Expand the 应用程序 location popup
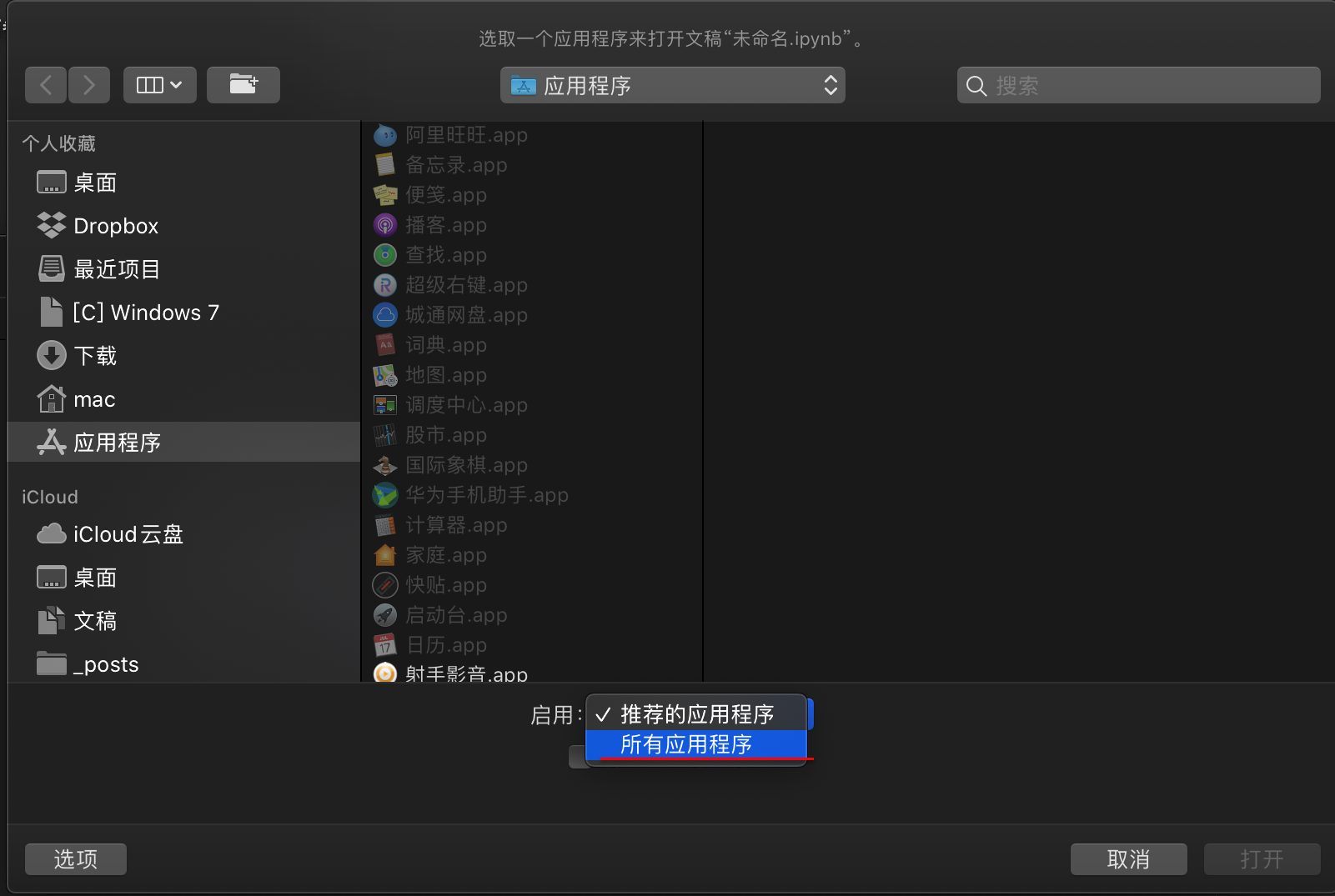This screenshot has width=1335, height=896. [x=672, y=85]
